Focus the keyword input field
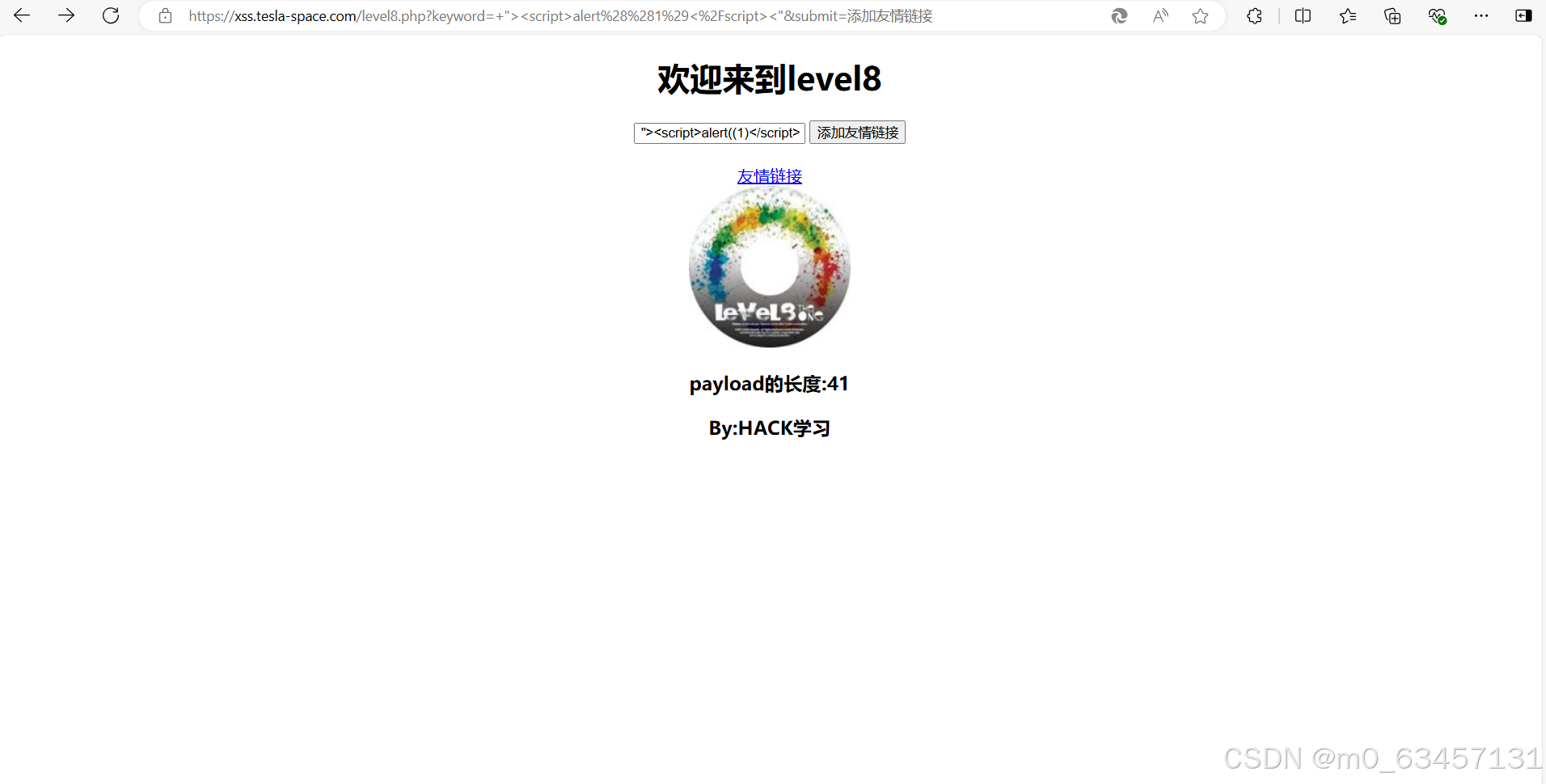 coord(720,133)
